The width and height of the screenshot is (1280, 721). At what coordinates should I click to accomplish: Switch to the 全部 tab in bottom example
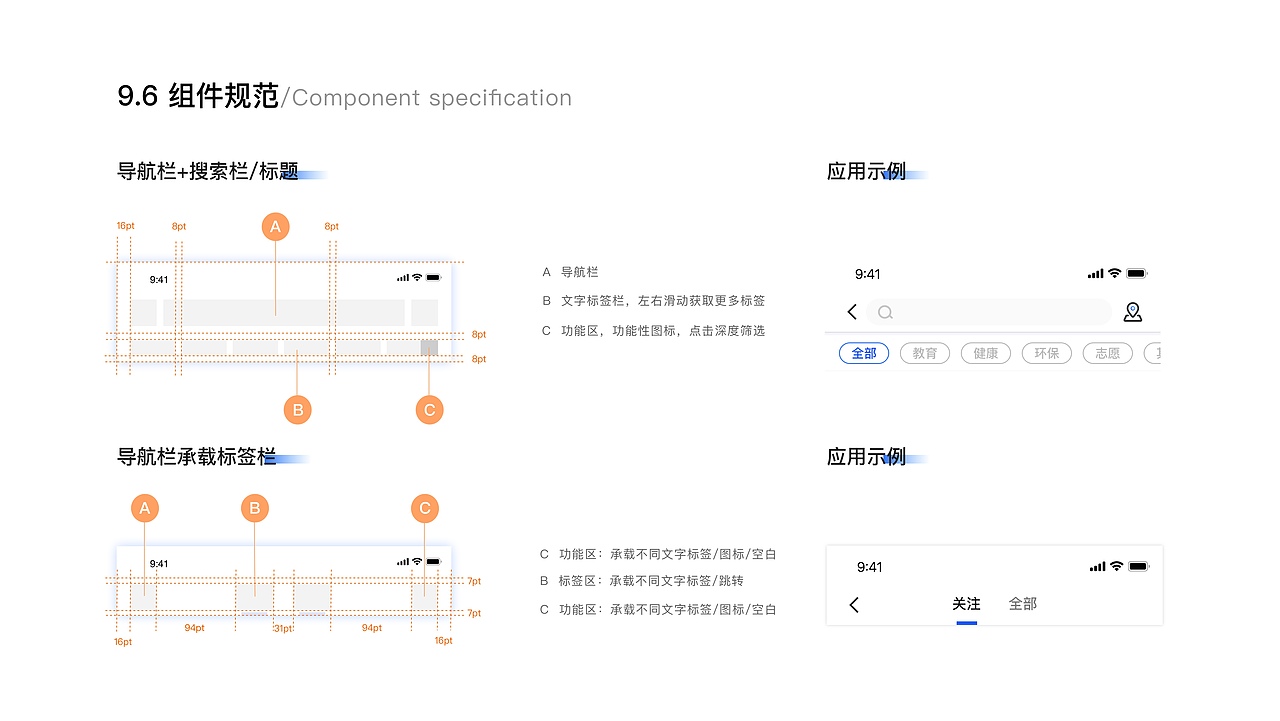1023,604
